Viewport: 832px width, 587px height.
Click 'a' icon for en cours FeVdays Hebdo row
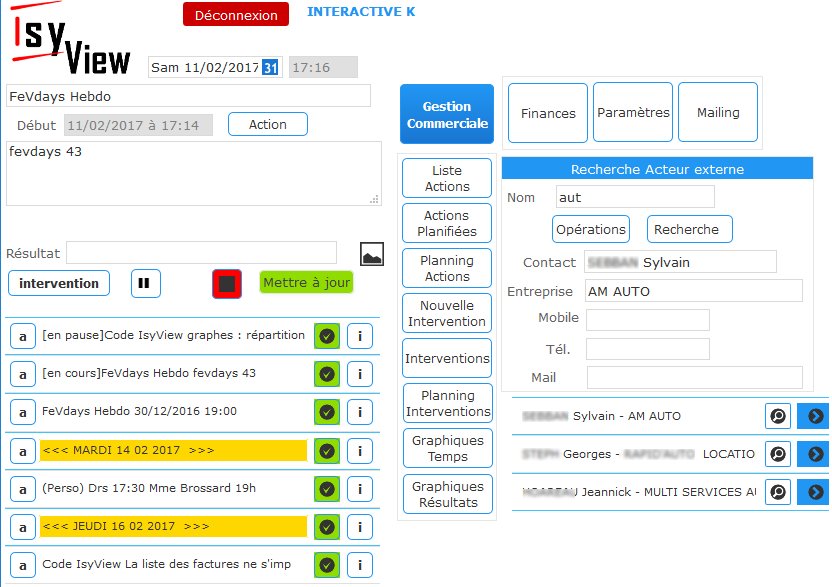tap(23, 374)
